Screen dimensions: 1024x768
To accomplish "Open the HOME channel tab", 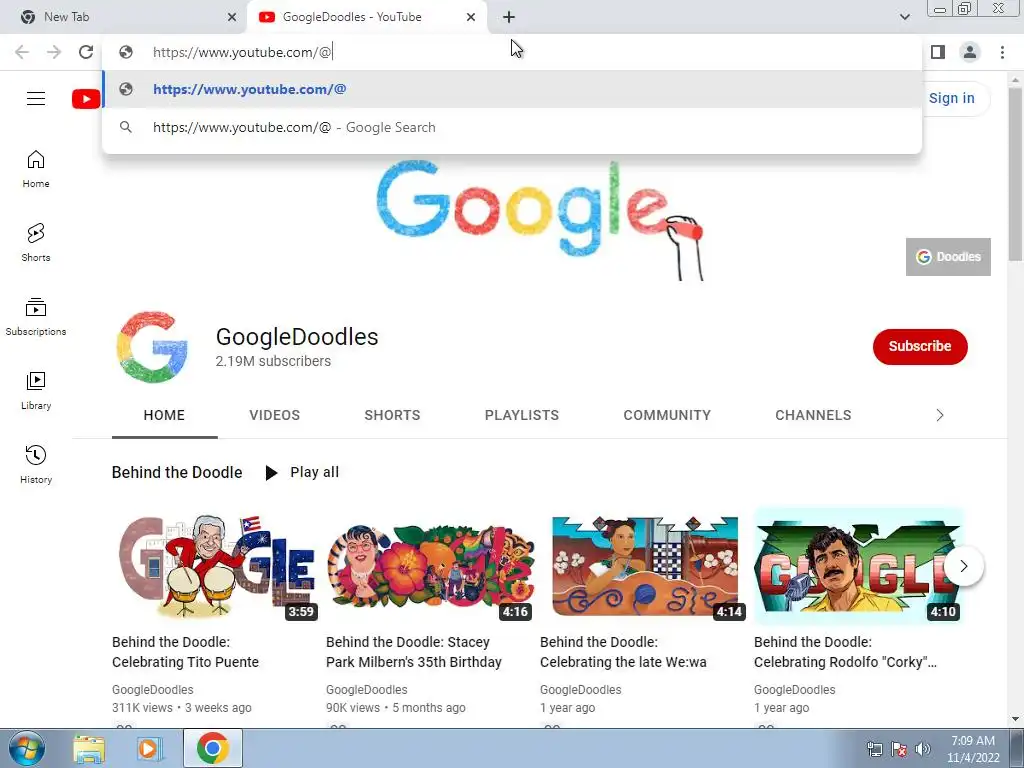I will (164, 415).
